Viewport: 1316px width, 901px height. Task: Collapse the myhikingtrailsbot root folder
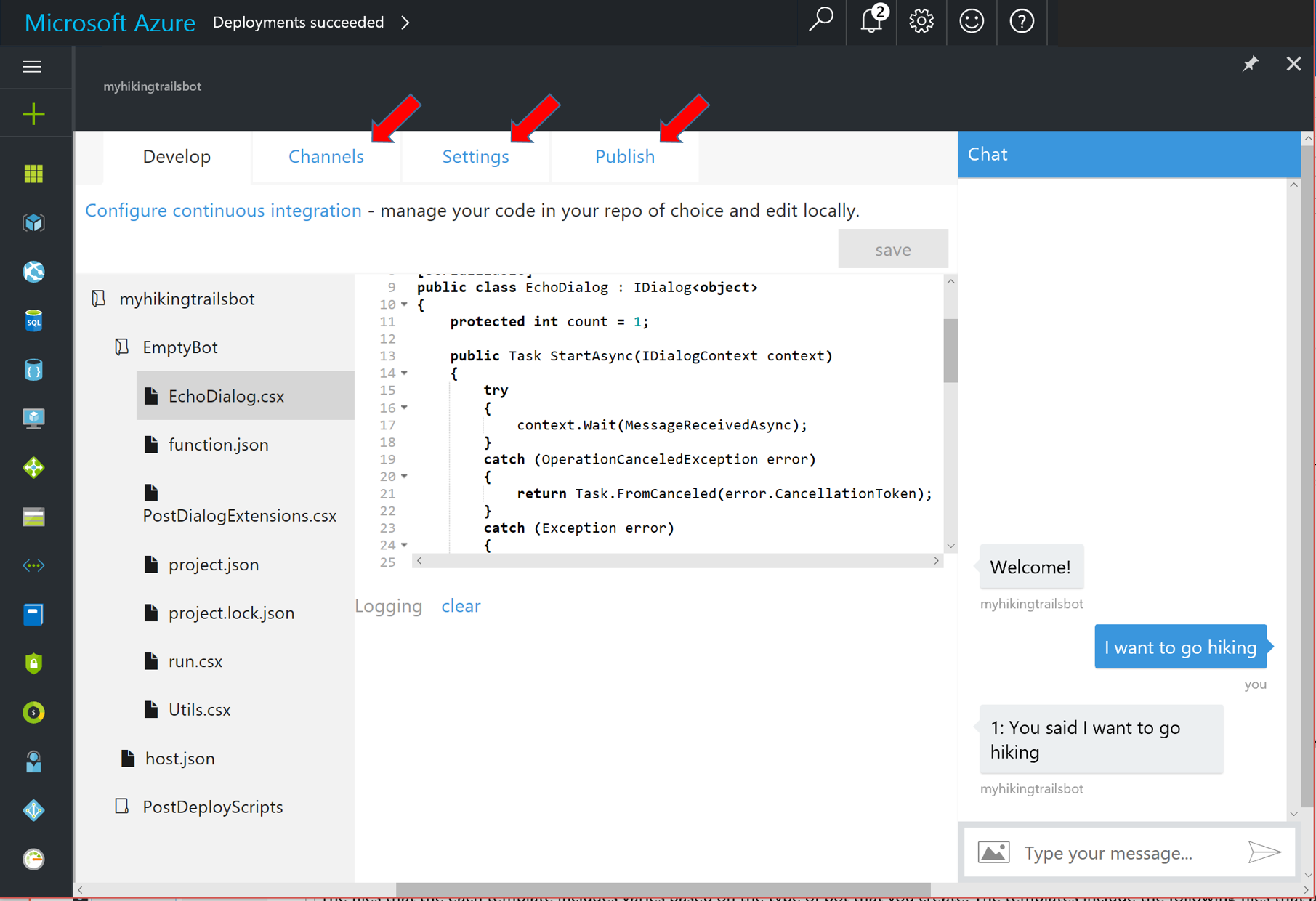pyautogui.click(x=99, y=299)
